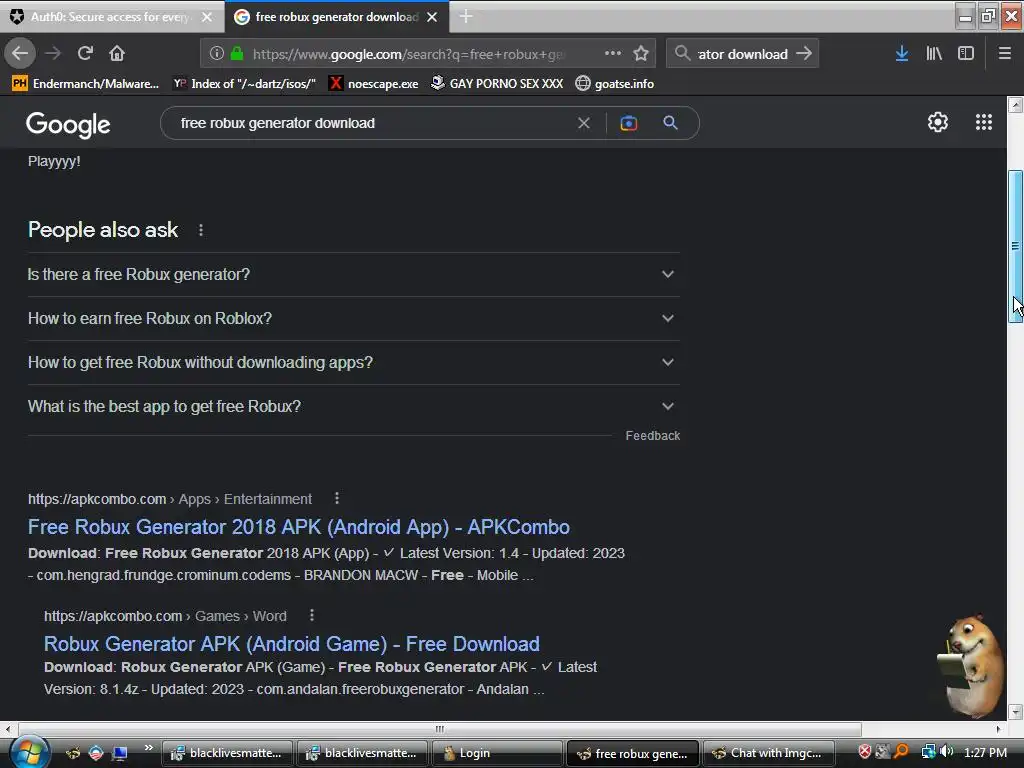Screen dimensions: 1024x768
Task: Click the browser forward arrow
Action: tap(53, 53)
